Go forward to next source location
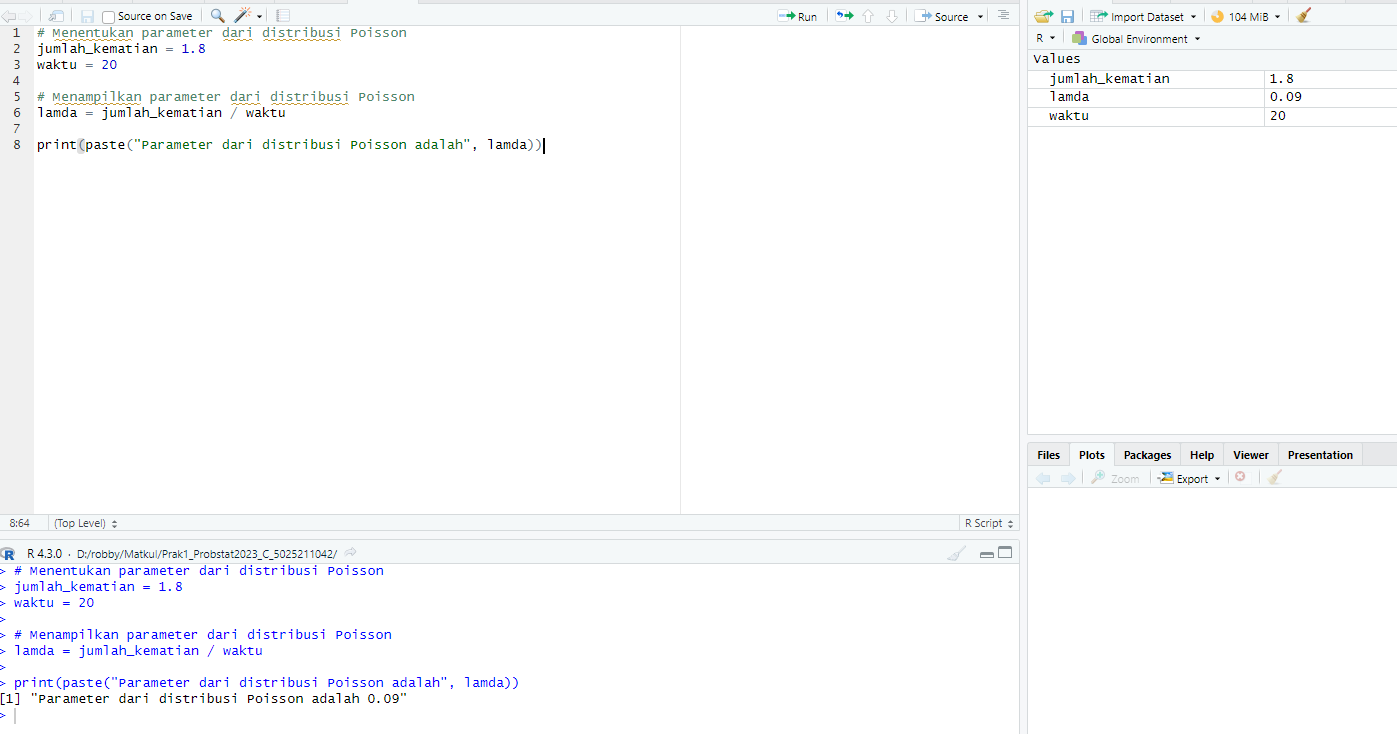The image size is (1397, 734). (x=25, y=16)
